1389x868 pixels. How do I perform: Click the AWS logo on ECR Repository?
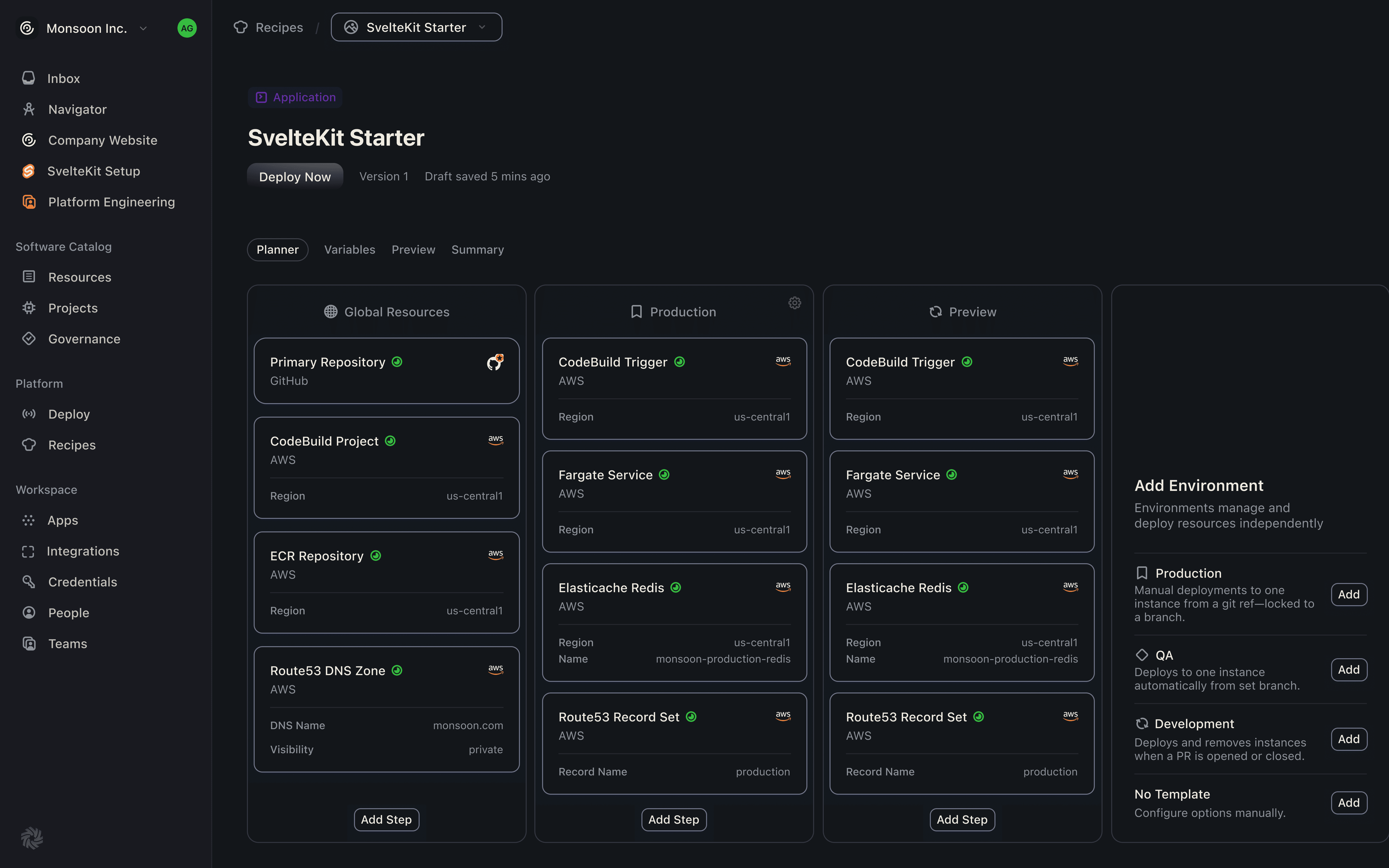pyautogui.click(x=495, y=555)
